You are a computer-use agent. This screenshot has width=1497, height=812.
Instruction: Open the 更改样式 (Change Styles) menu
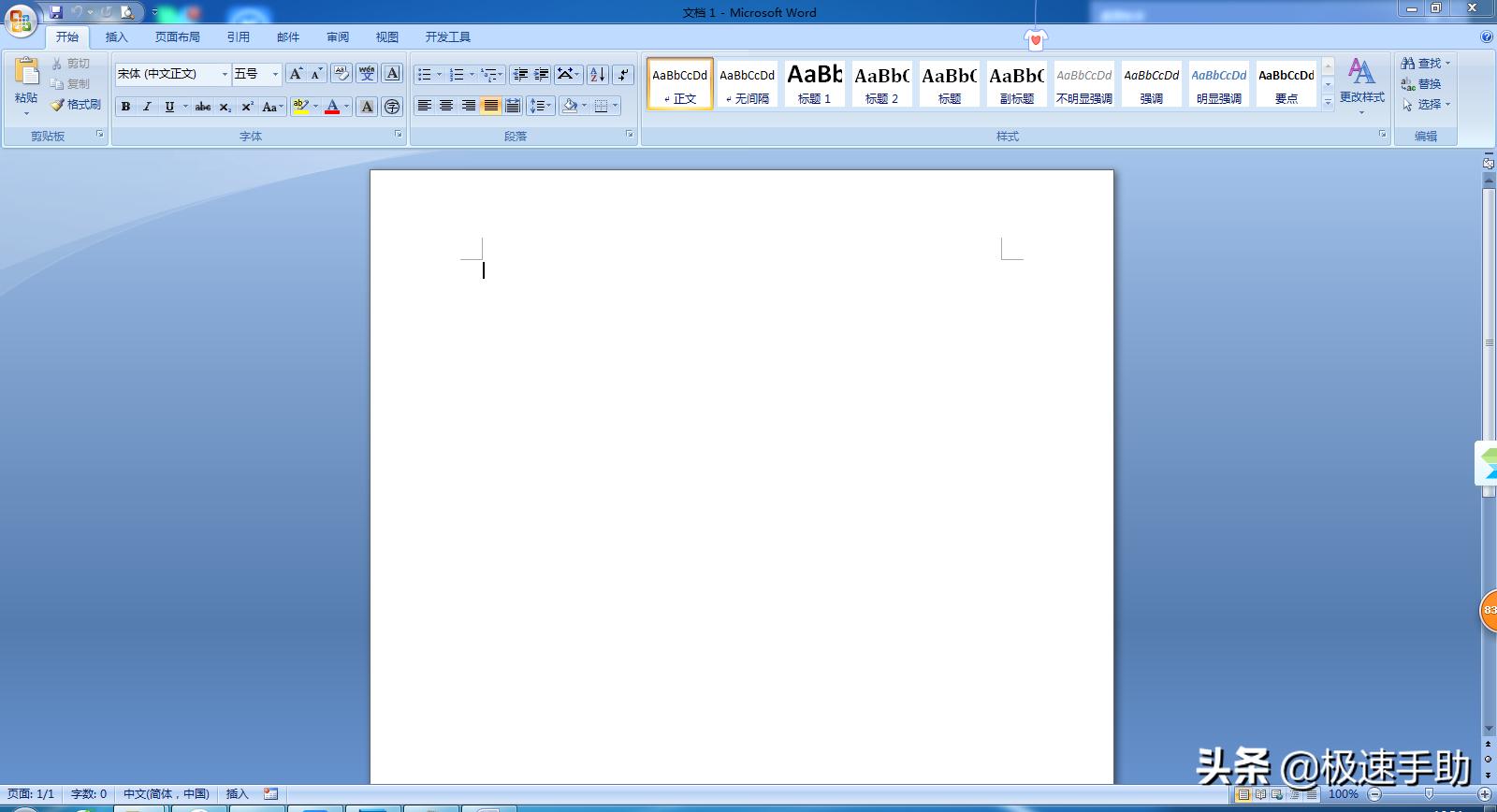[1361, 84]
